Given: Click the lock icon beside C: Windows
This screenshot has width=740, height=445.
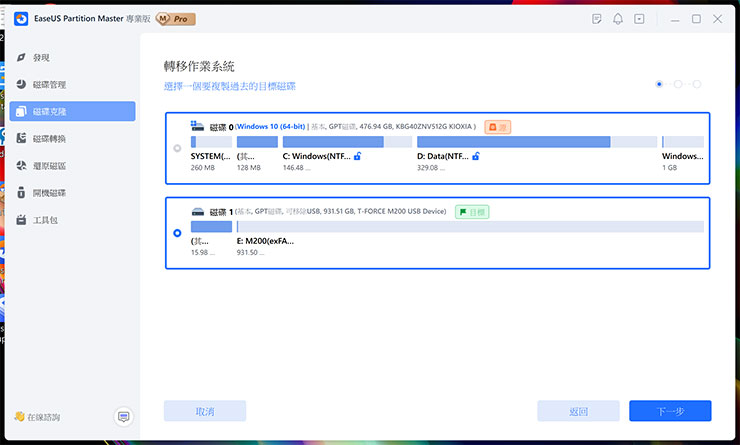Looking at the screenshot, I should point(358,156).
